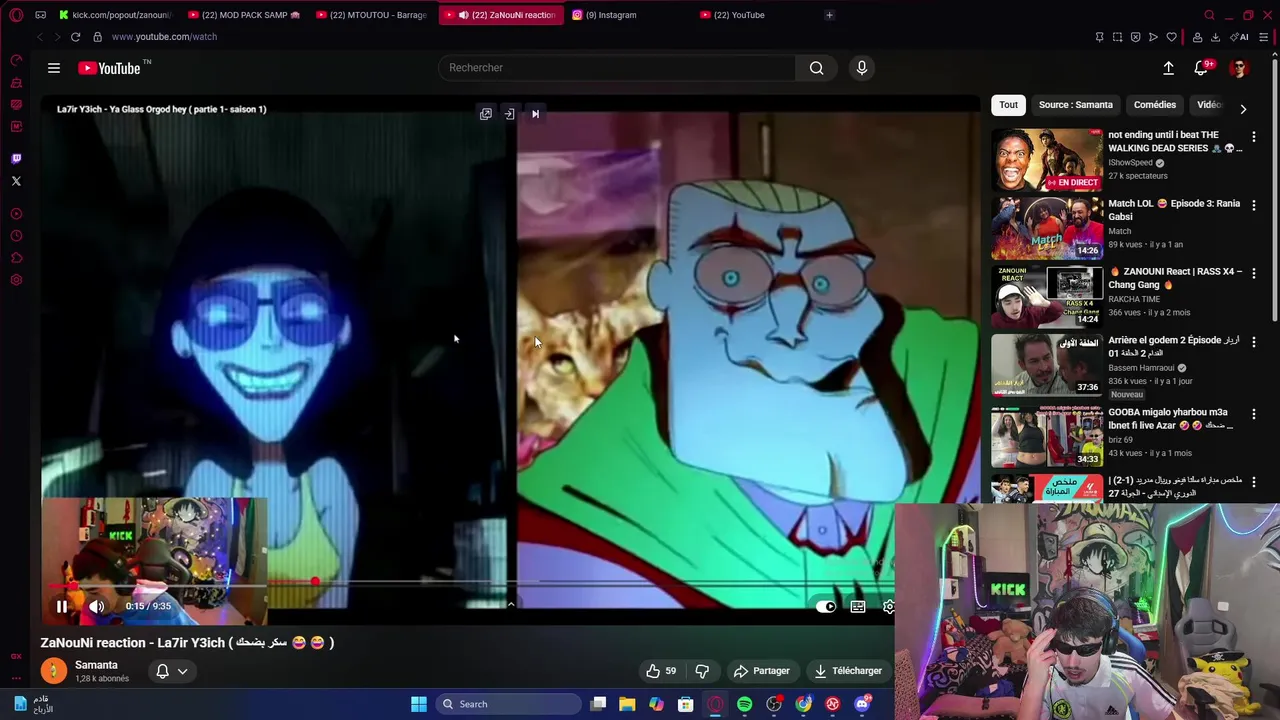This screenshot has width=1280, height=720.
Task: Open options for ZANOUNI React RASS X4
Action: tap(1254, 273)
